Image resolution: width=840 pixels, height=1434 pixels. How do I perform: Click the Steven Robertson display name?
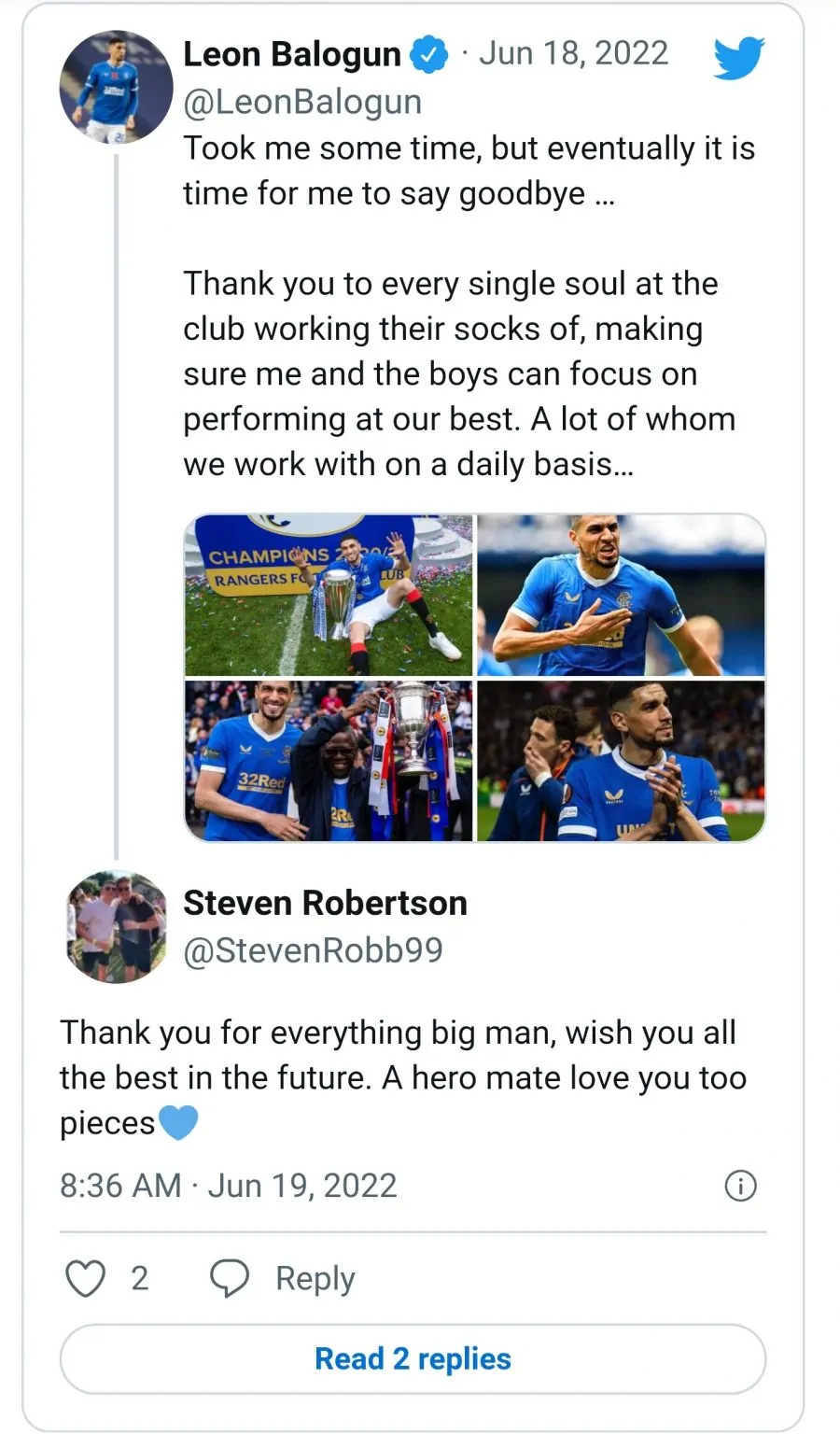click(325, 903)
